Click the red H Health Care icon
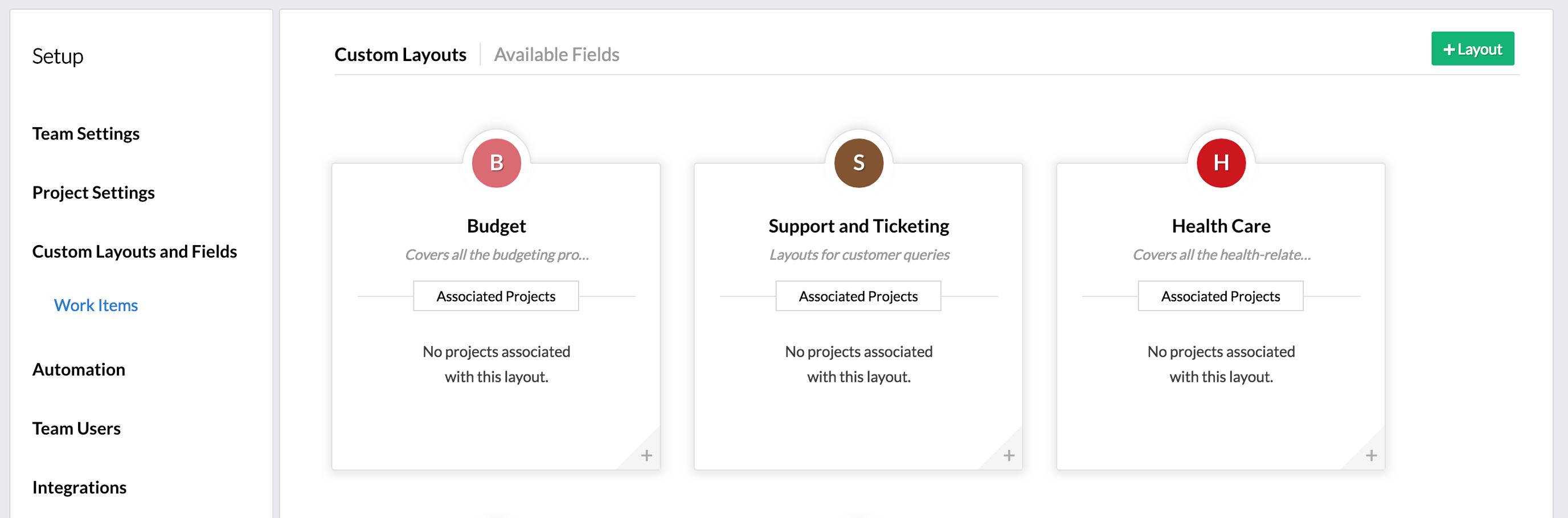Image resolution: width=1568 pixels, height=518 pixels. pos(1221,163)
